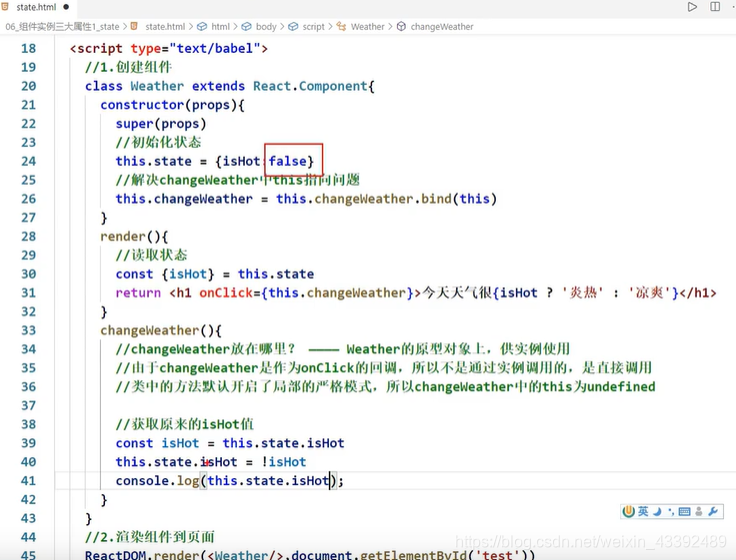Click React.Component on line 20
Viewport: 736px width, 560px height.
310,86
